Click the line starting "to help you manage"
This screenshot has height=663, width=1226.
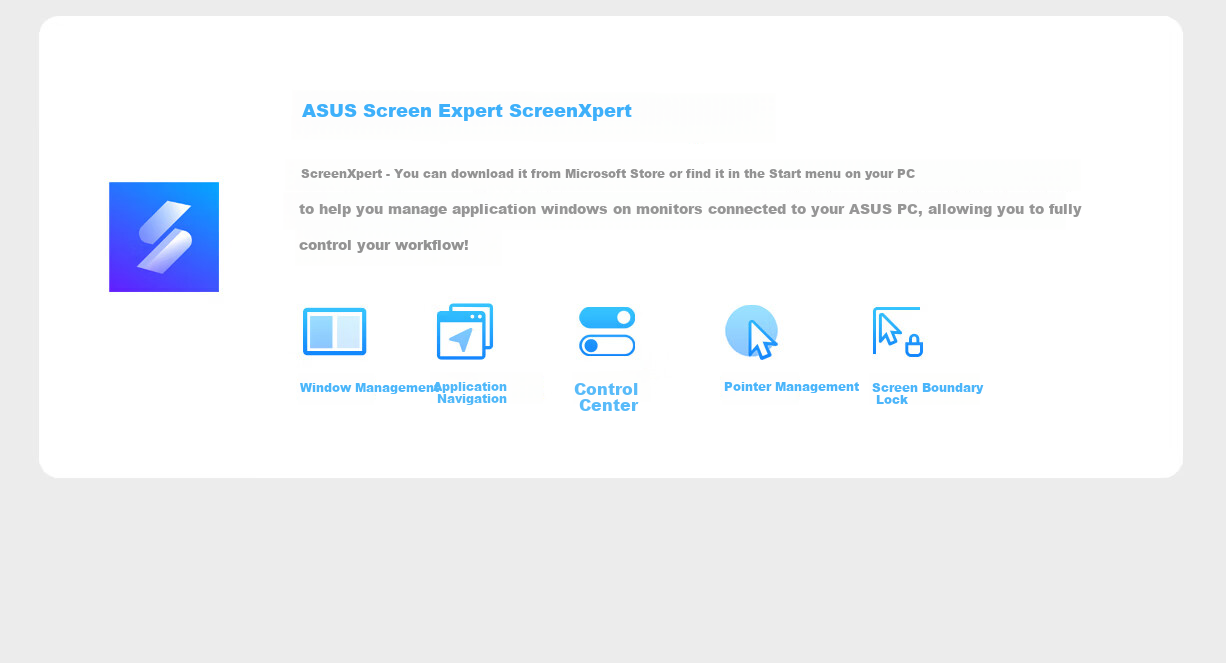[x=690, y=209]
